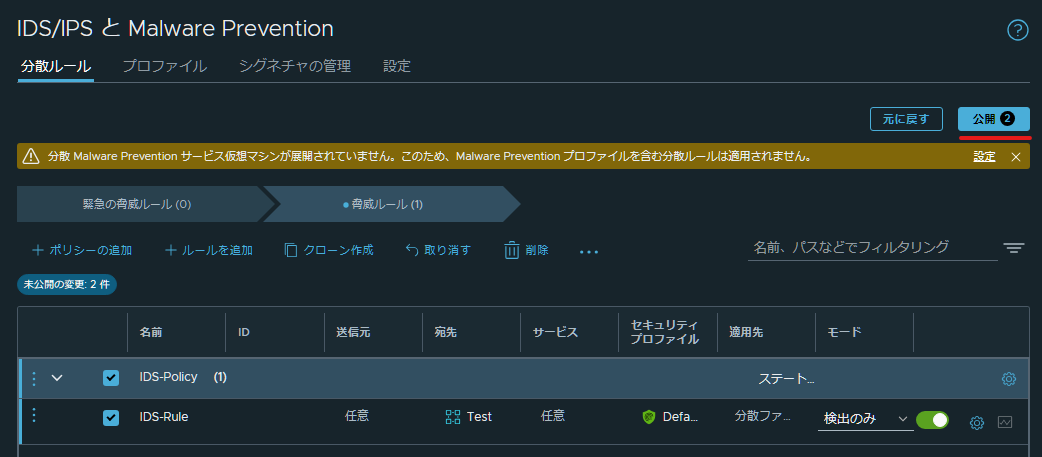Focus the name/path filter input field
Screen dimensions: 1042x457
873,248
